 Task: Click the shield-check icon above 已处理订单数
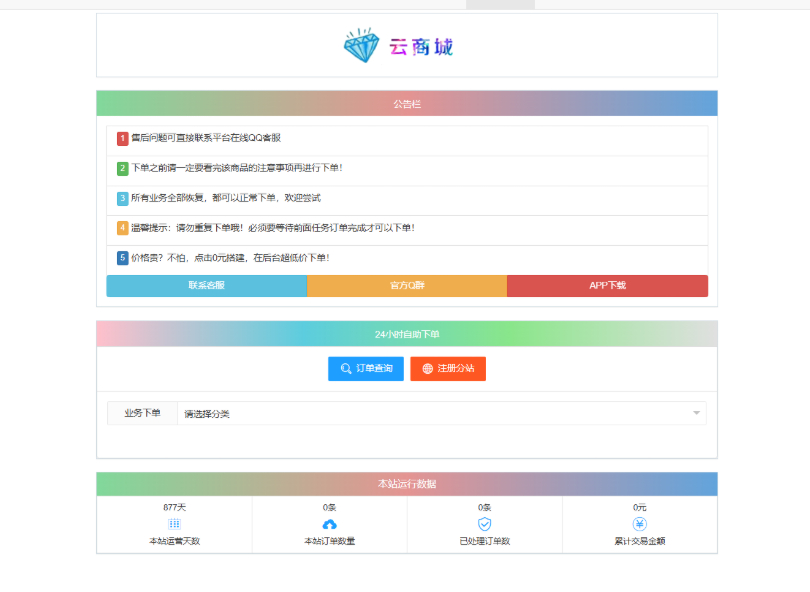[x=484, y=523]
